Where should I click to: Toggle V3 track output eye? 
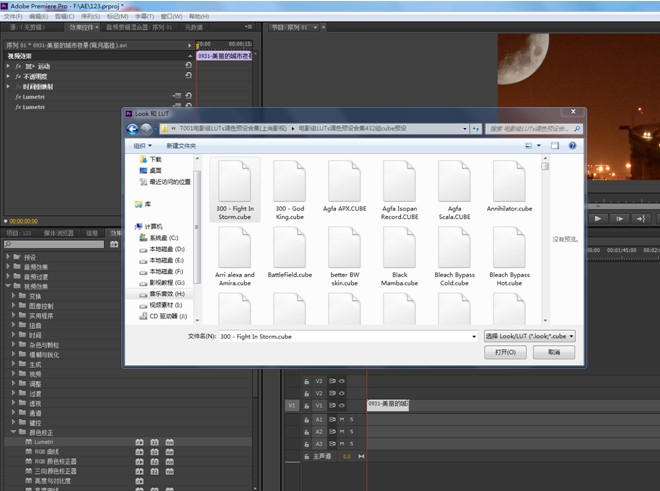click(x=342, y=381)
